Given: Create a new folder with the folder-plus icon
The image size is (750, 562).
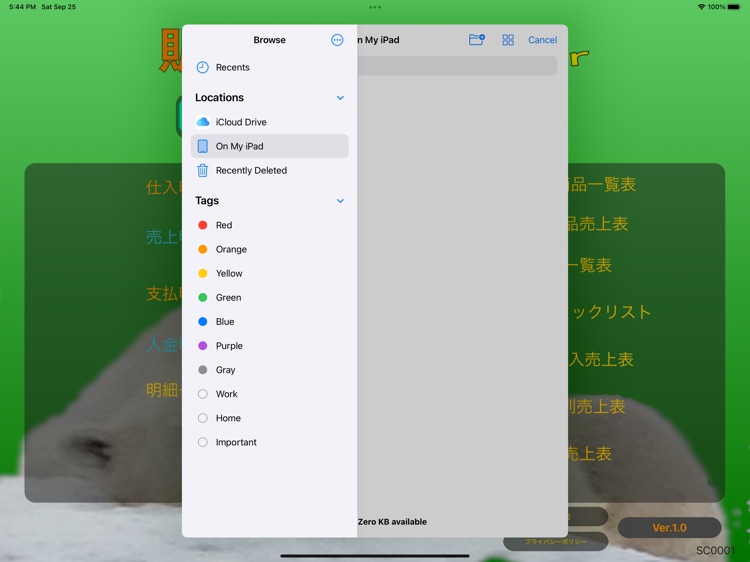Looking at the screenshot, I should point(477,40).
